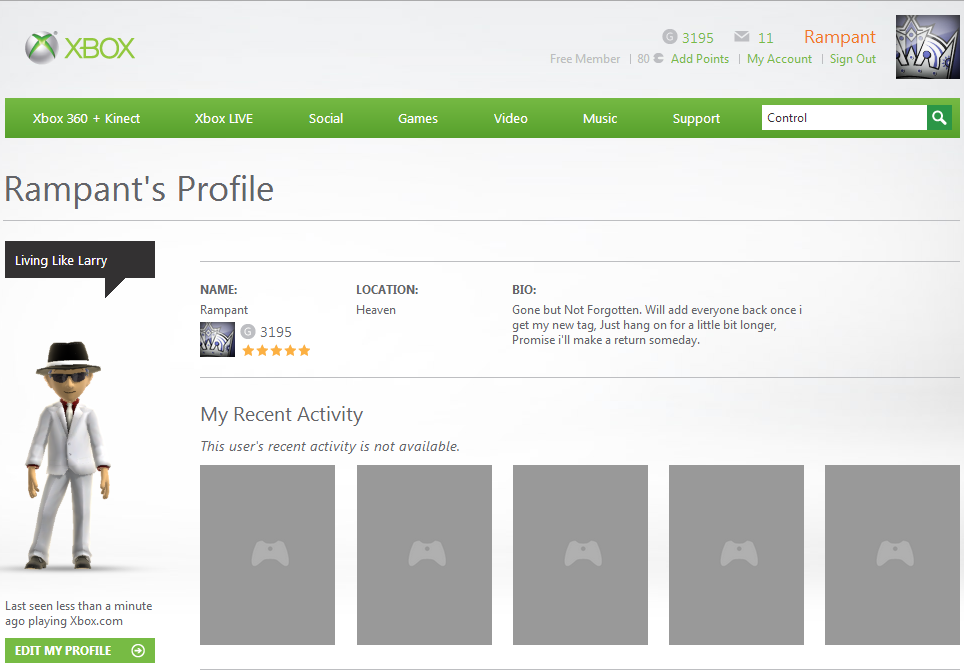Screen dimensions: 964x672
Task: Click the arrow icon on Edit My Profile
Action: point(138,650)
